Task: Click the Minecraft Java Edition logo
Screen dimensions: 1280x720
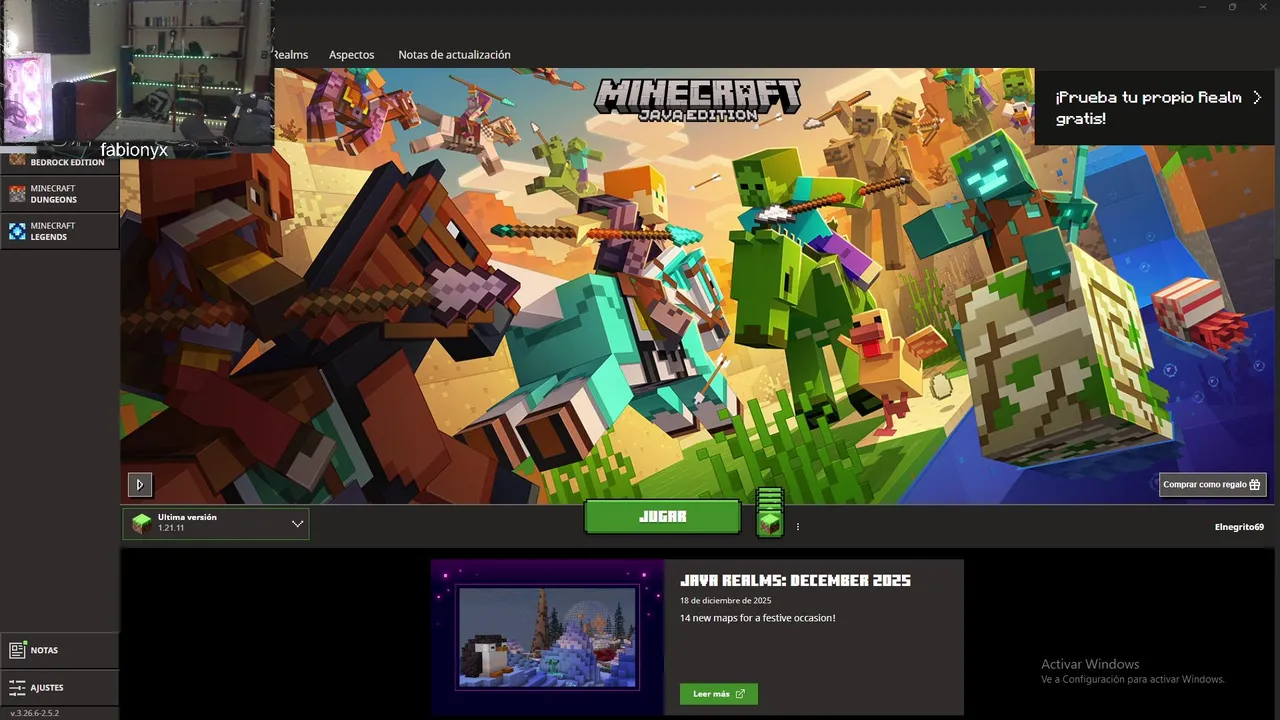Action: [697, 99]
